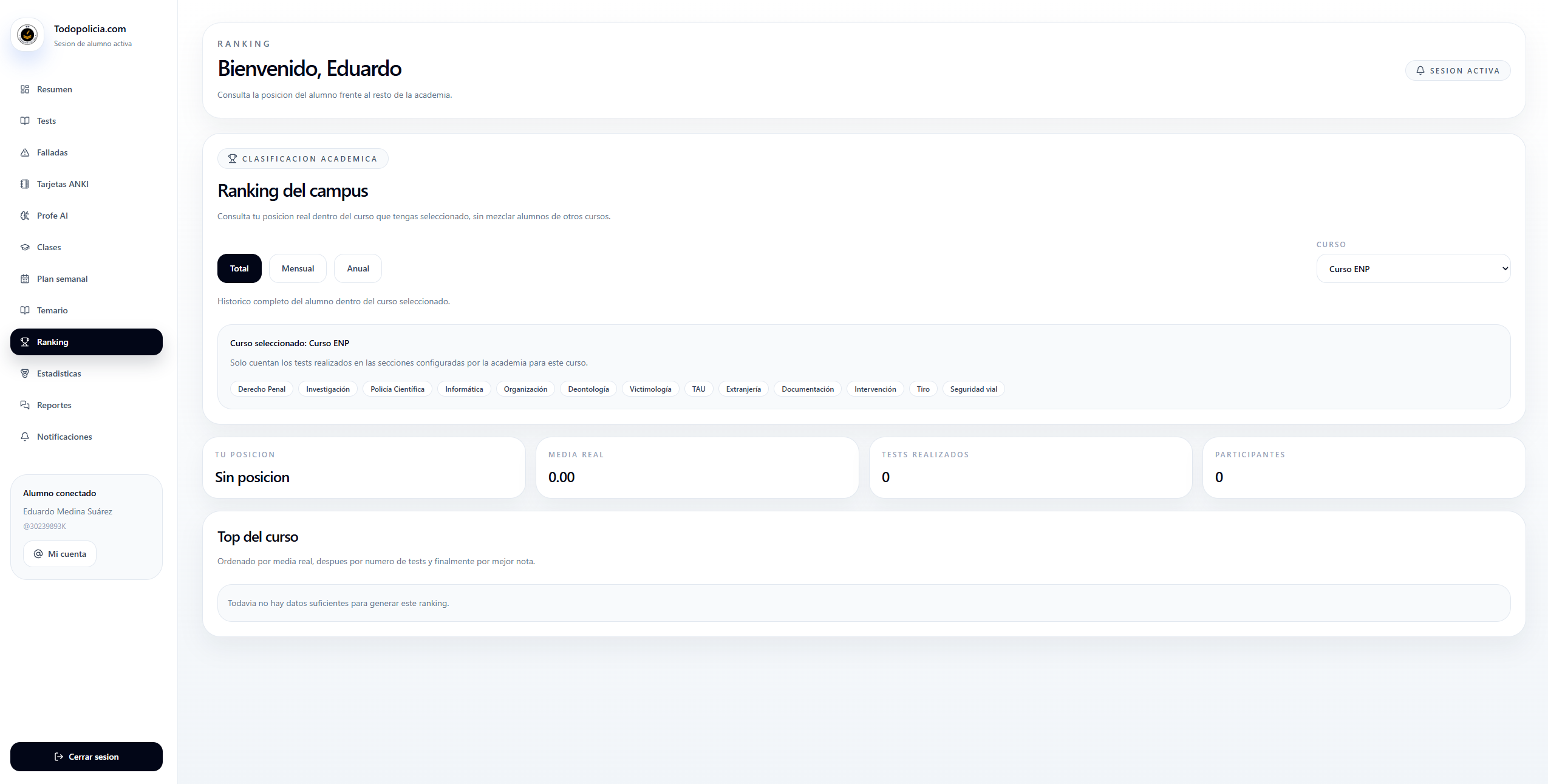Go to the Reportes page

(x=86, y=405)
